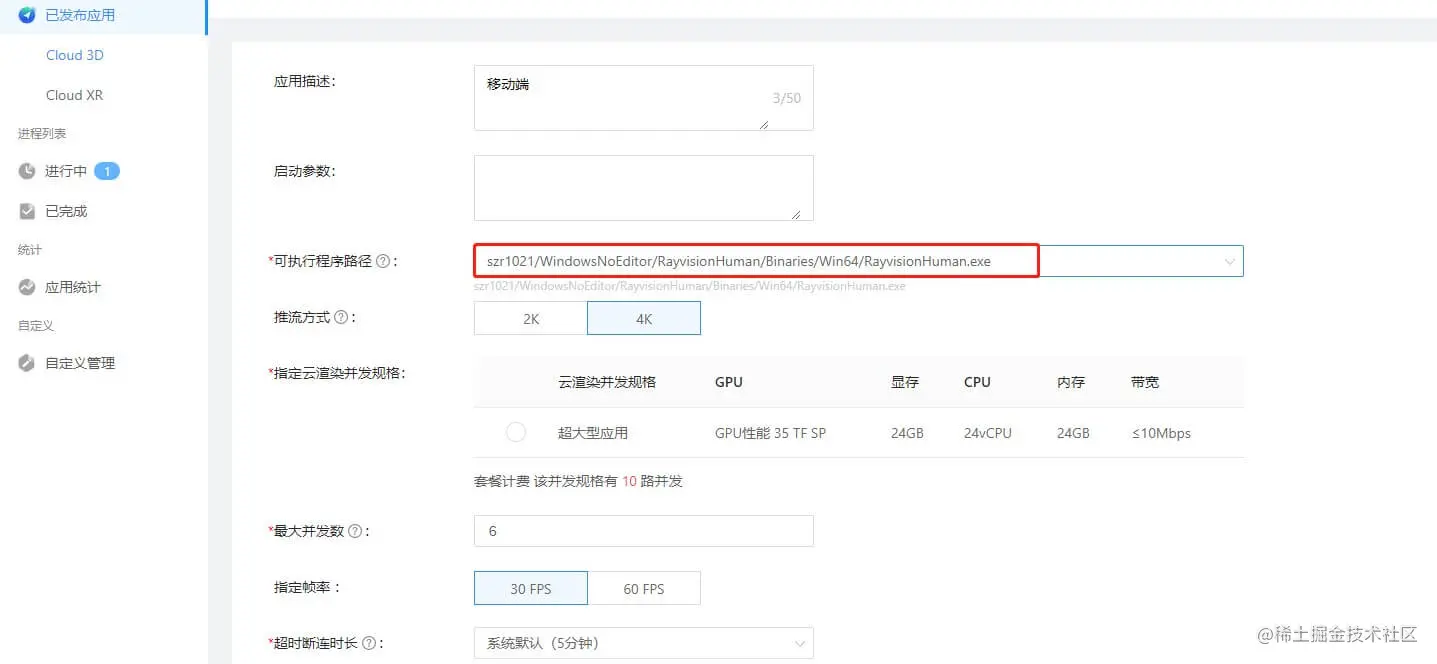Click help icon next to 超时断连时长
This screenshot has height=664, width=1437.
[368, 643]
